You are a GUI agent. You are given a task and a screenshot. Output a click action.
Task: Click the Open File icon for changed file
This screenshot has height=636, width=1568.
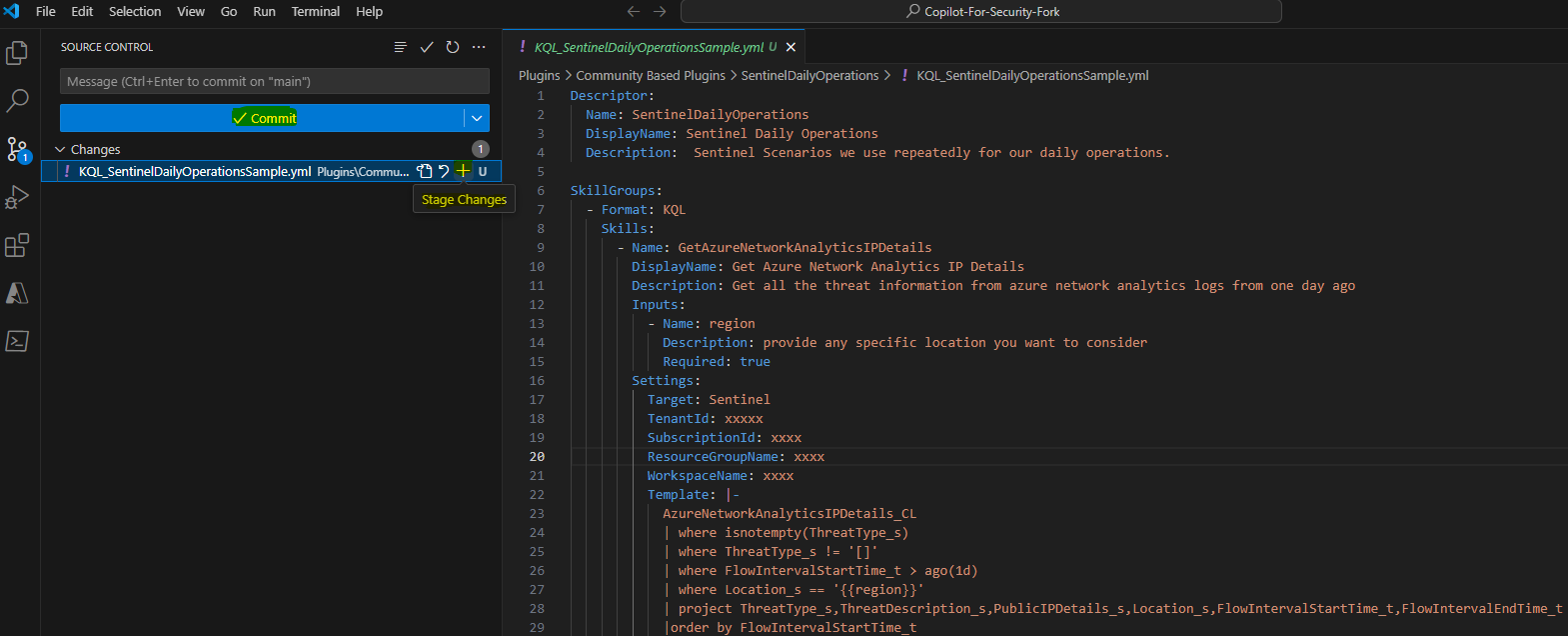tap(425, 171)
